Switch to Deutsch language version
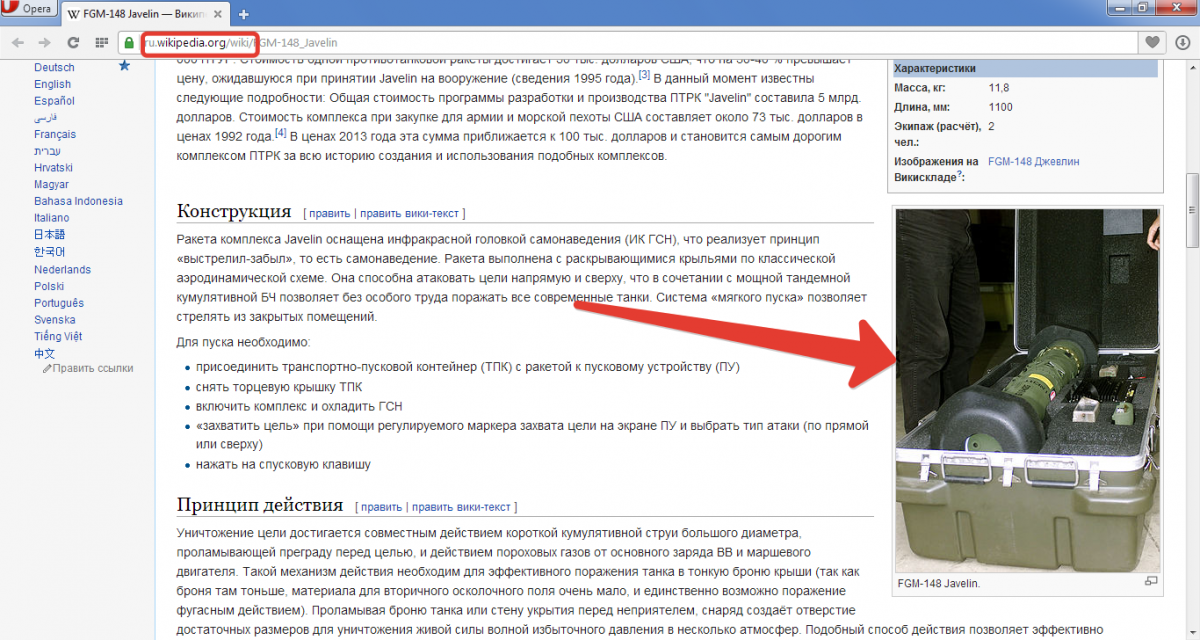The height and width of the screenshot is (640, 1200). [54, 67]
